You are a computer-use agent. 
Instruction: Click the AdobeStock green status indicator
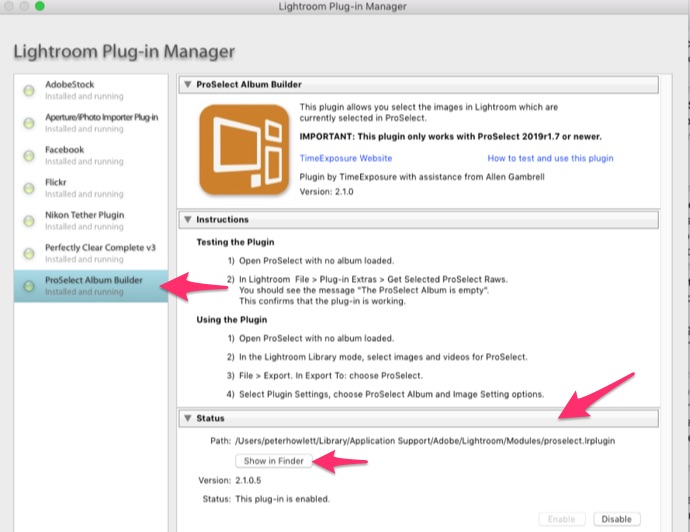pyautogui.click(x=29, y=91)
